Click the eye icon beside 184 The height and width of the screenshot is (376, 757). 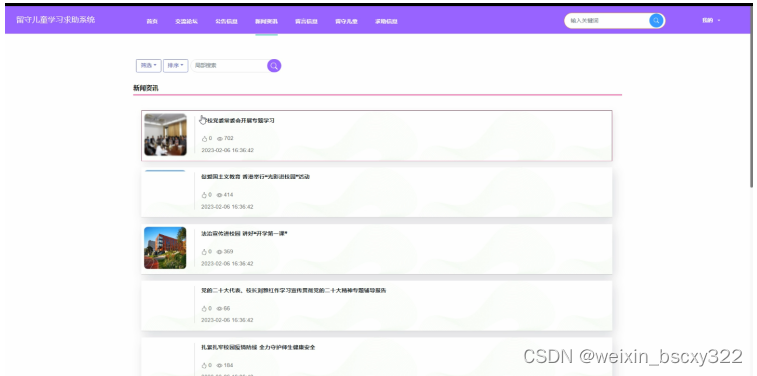click(x=220, y=365)
